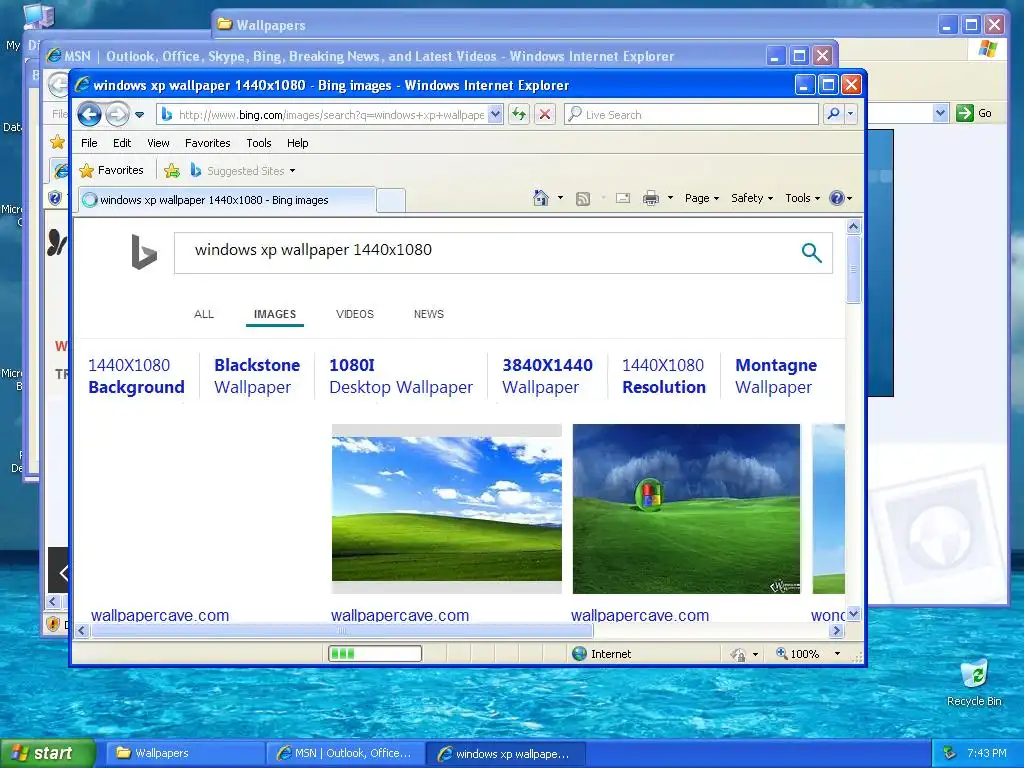
Task: Open the Tools menu in menu bar
Action: click(259, 143)
